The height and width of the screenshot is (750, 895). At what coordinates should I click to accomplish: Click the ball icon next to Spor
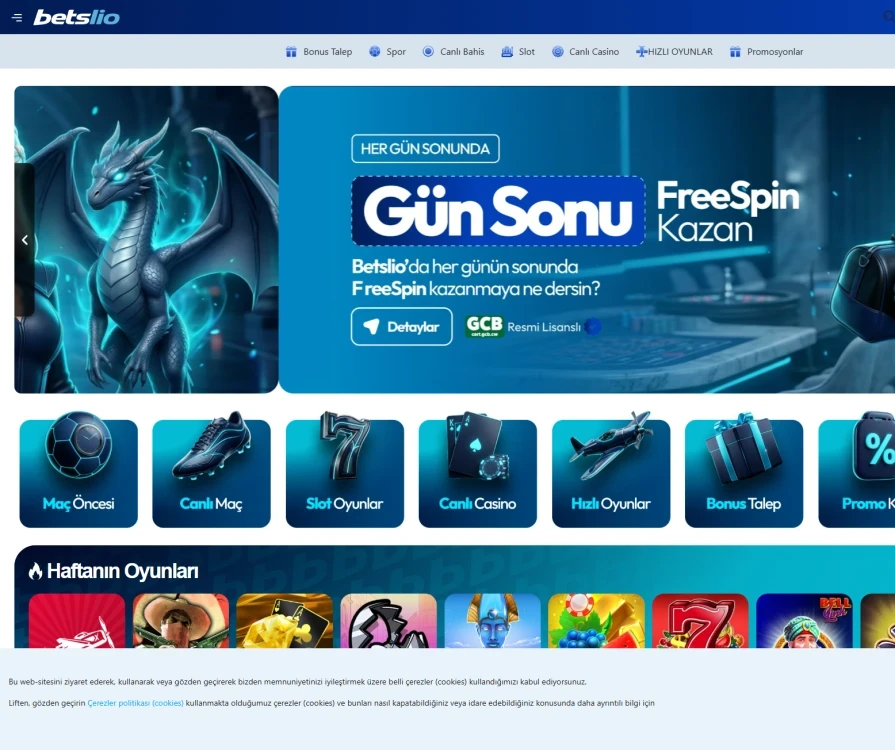tap(374, 52)
